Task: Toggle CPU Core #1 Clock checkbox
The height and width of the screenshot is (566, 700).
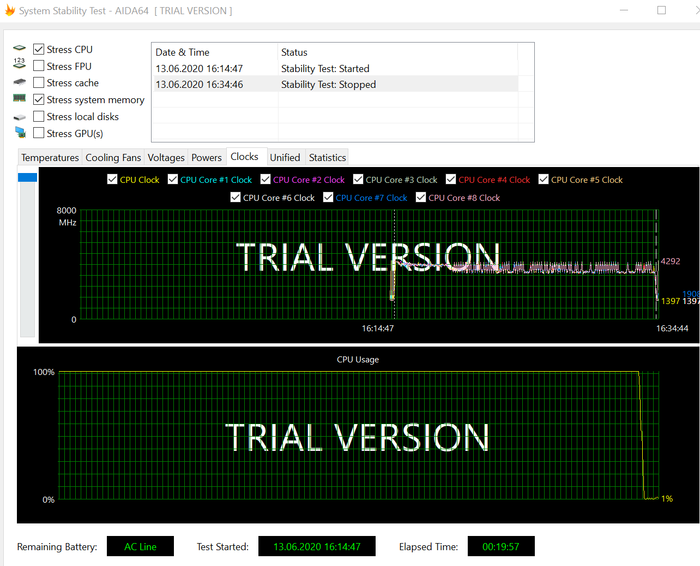Action: pyautogui.click(x=173, y=179)
